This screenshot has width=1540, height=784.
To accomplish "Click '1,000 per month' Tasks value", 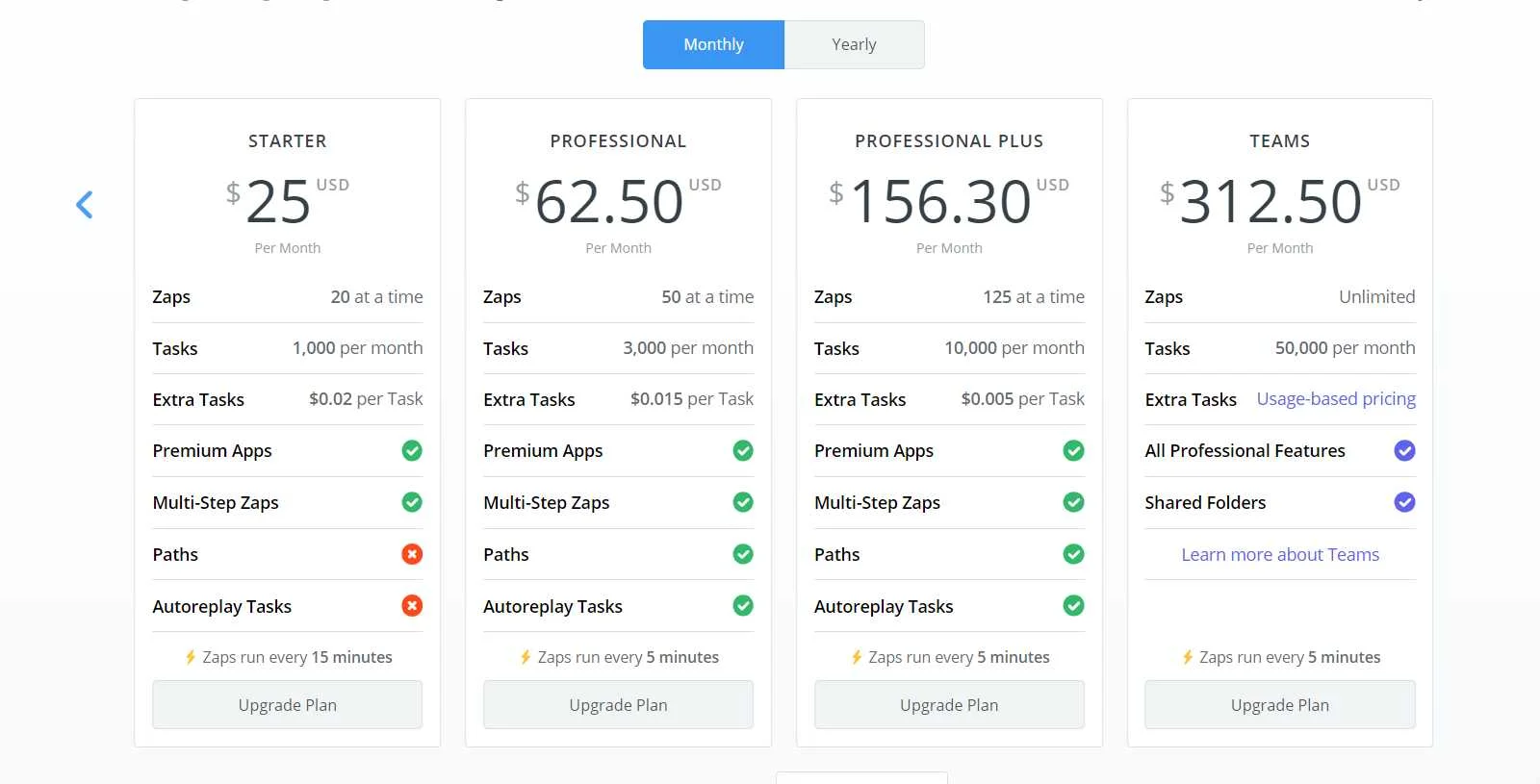I will 357,347.
